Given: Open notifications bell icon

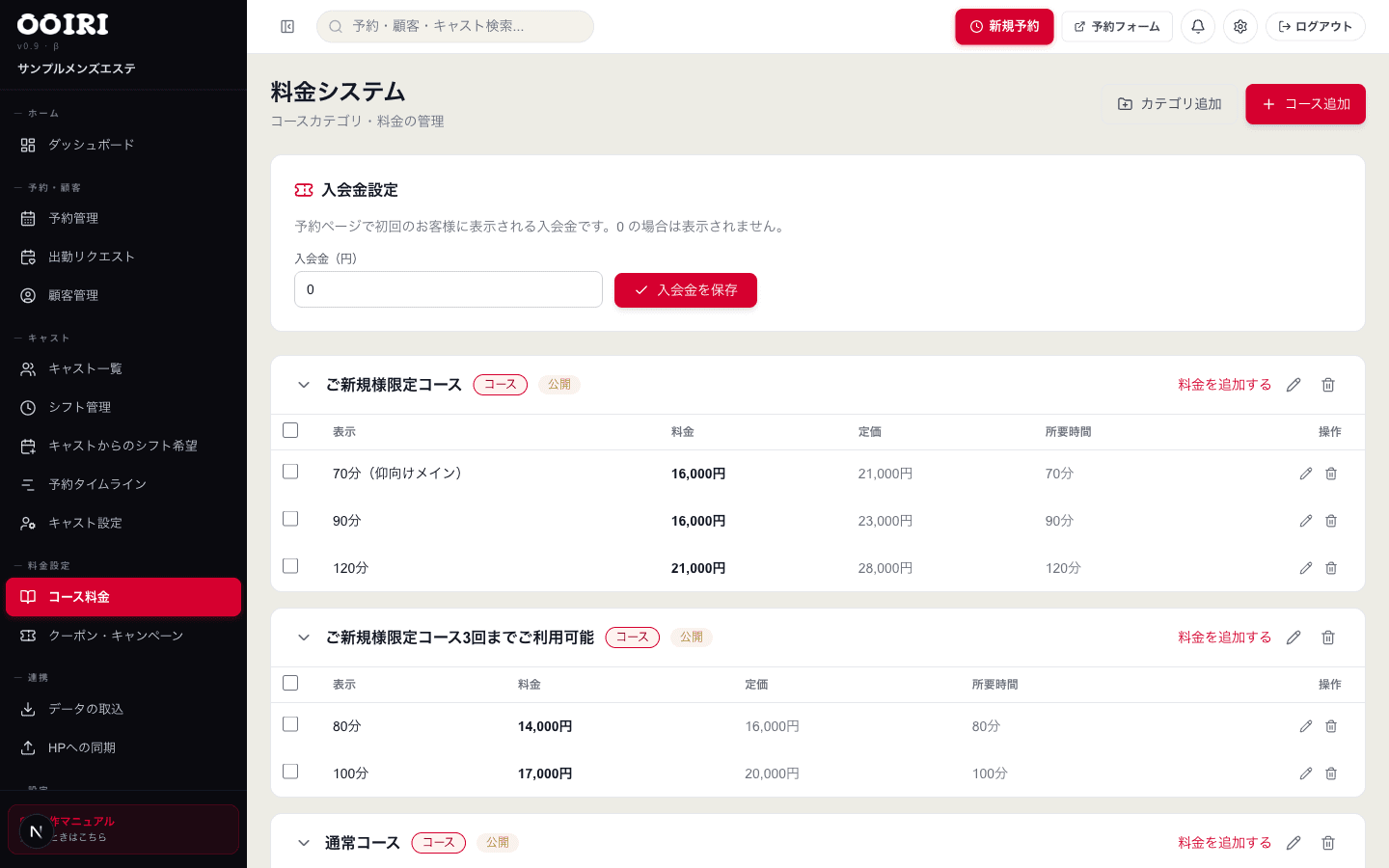Looking at the screenshot, I should [x=1198, y=27].
